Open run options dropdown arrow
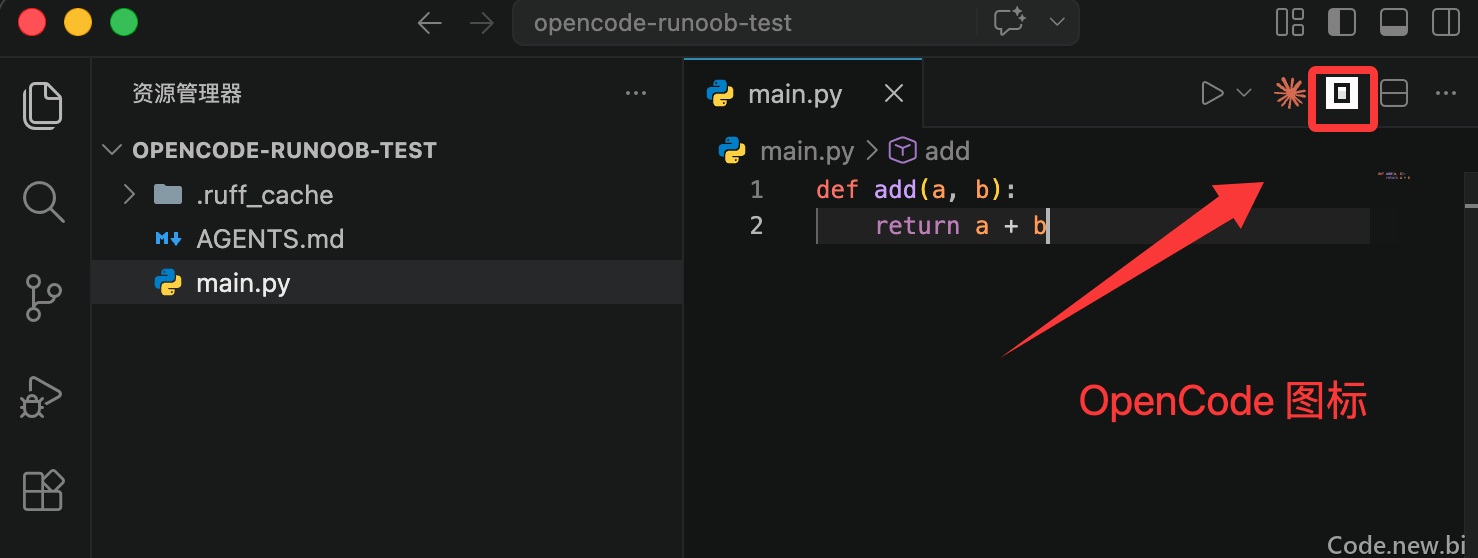 [x=1244, y=93]
